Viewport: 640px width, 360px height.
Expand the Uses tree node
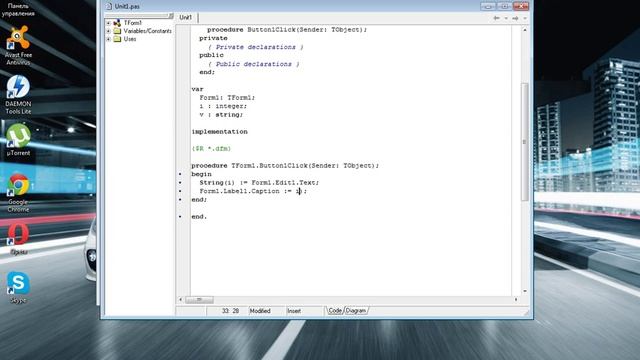click(108, 39)
